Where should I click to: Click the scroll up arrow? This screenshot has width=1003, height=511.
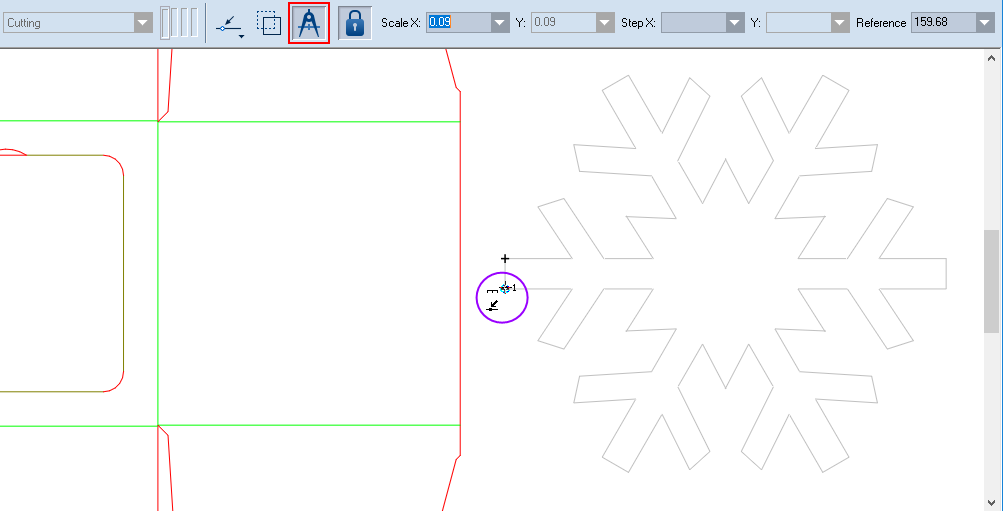(x=991, y=59)
